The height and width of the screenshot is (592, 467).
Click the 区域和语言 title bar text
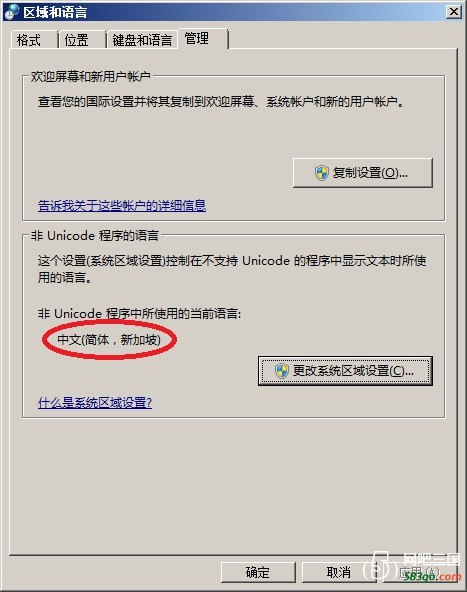click(55, 12)
